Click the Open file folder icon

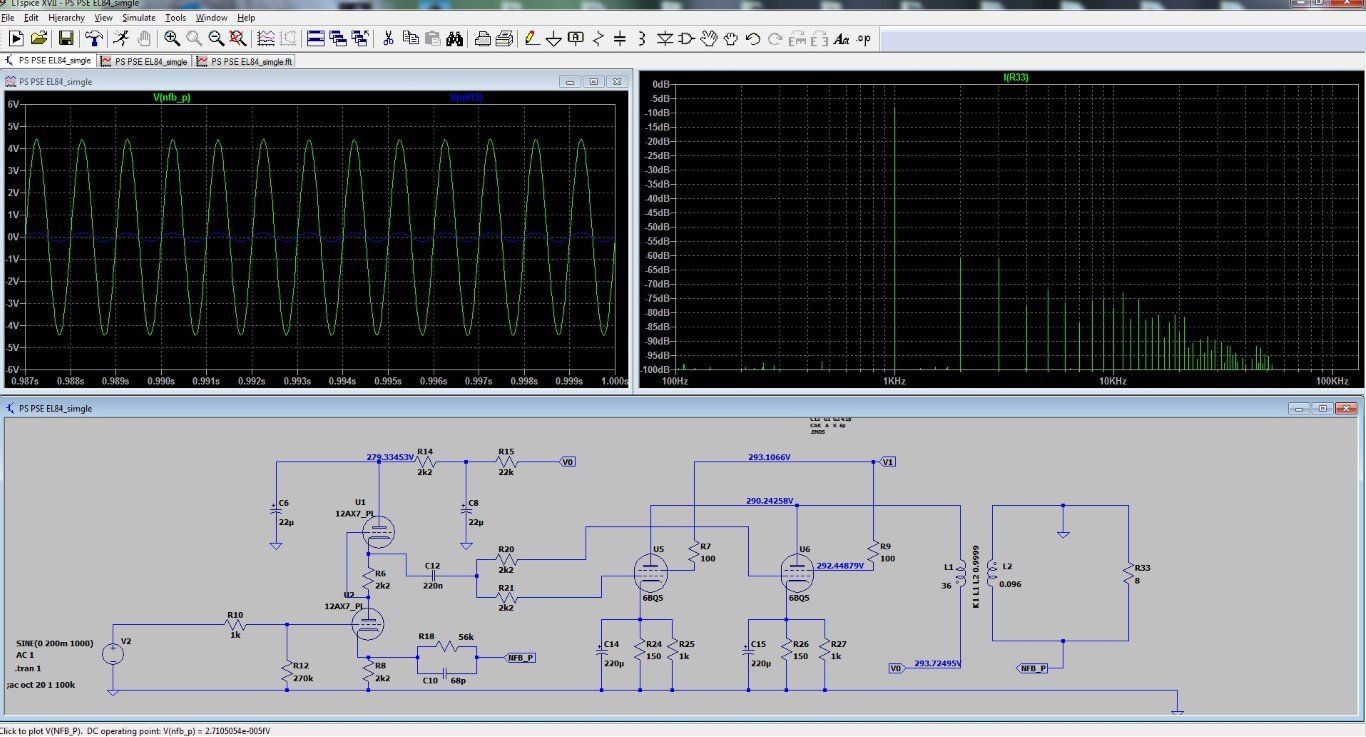coord(39,38)
